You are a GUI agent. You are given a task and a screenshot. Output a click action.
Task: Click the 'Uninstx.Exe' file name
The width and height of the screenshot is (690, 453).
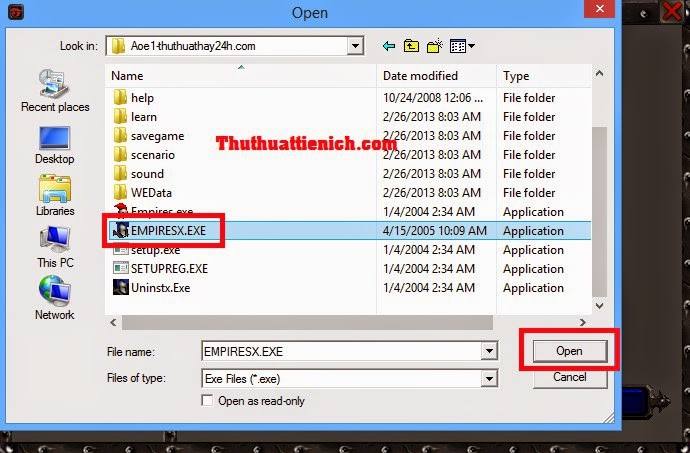click(161, 287)
